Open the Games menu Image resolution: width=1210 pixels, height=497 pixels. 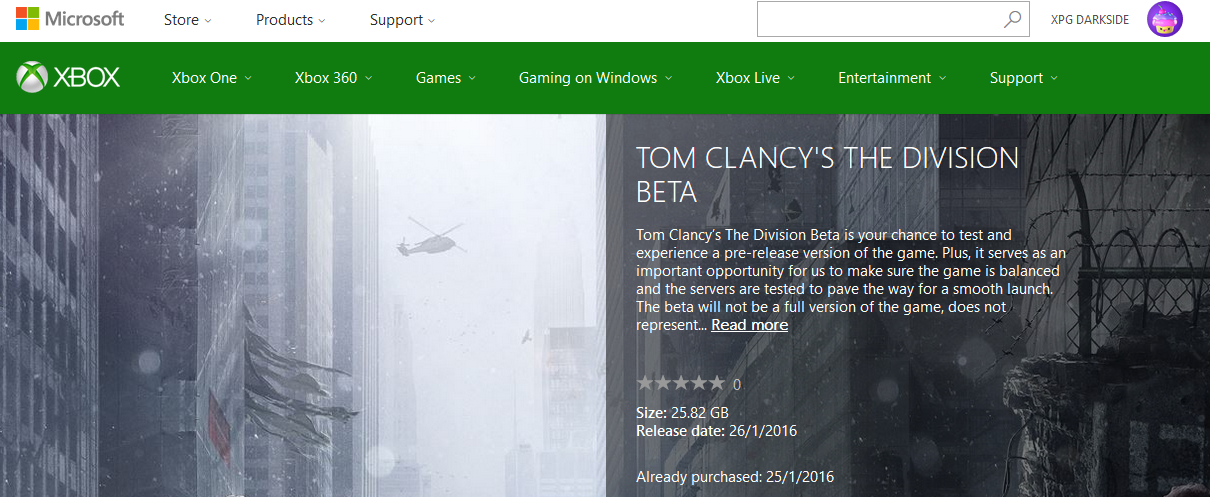[x=446, y=78]
